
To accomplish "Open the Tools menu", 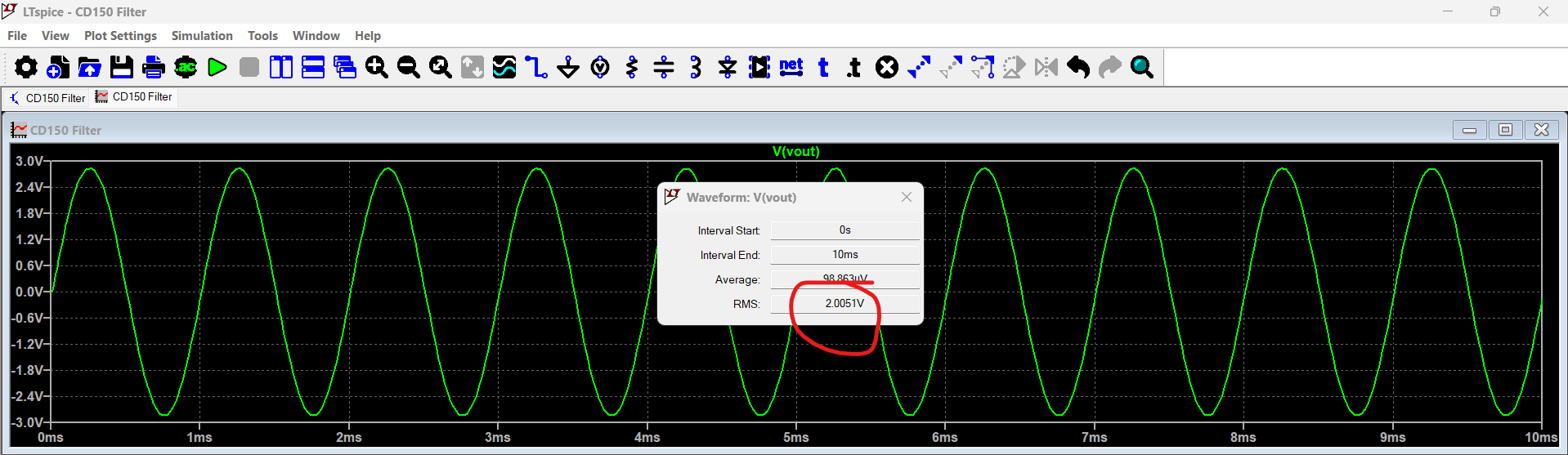I will (x=262, y=36).
